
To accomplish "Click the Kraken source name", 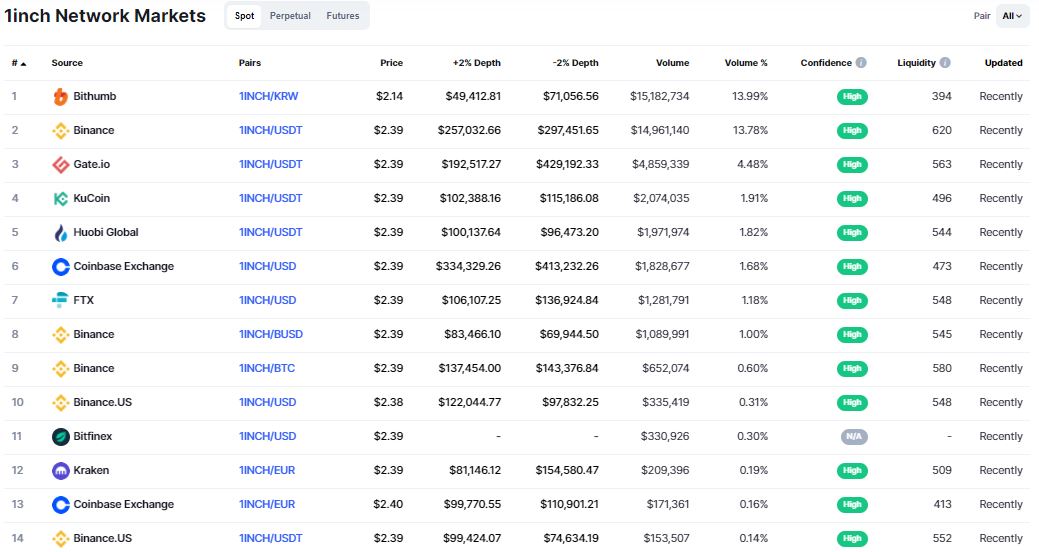I will (x=91, y=470).
